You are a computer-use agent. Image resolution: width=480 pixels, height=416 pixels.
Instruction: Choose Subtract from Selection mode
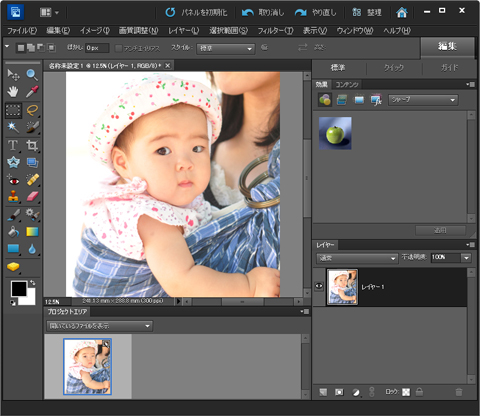pyautogui.click(x=41, y=48)
